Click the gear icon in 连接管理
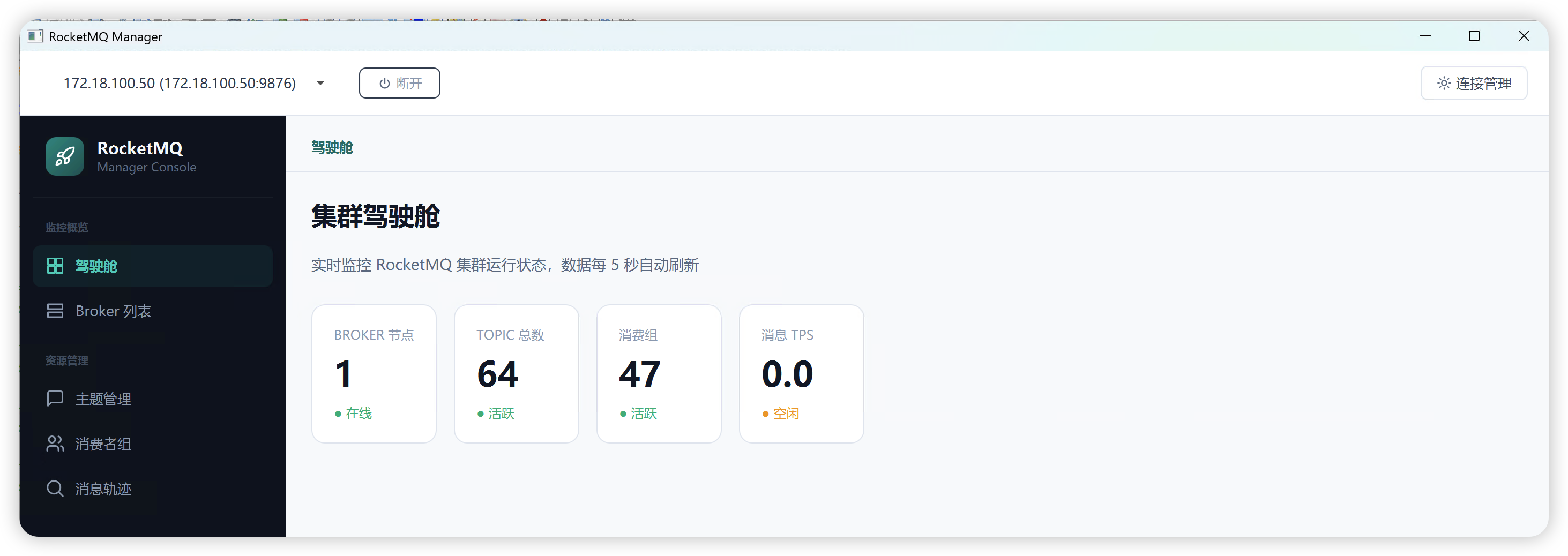The image size is (1568, 556). [x=1443, y=84]
